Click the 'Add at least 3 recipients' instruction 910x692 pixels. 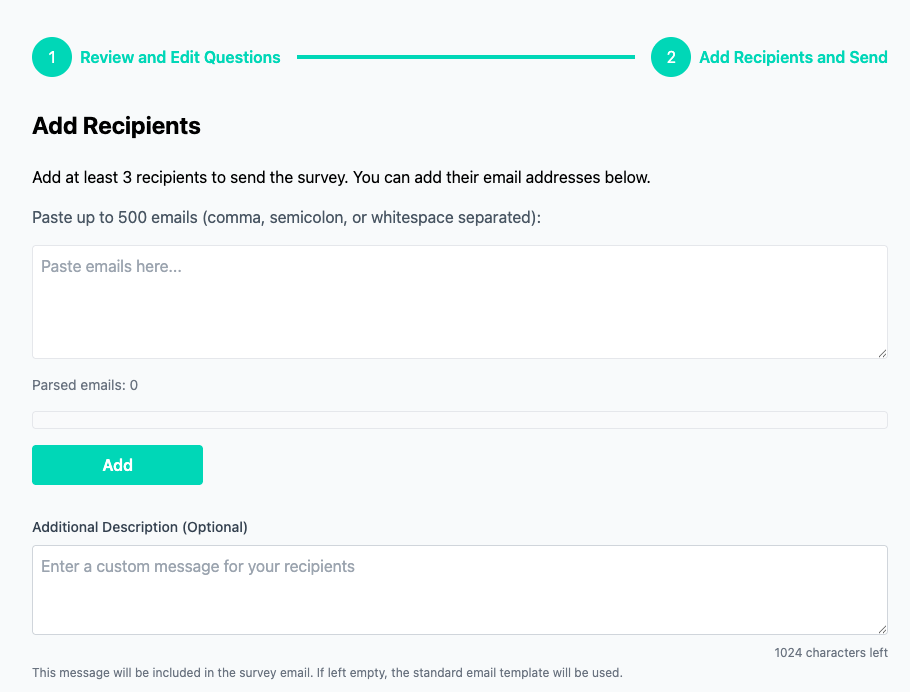click(x=341, y=178)
